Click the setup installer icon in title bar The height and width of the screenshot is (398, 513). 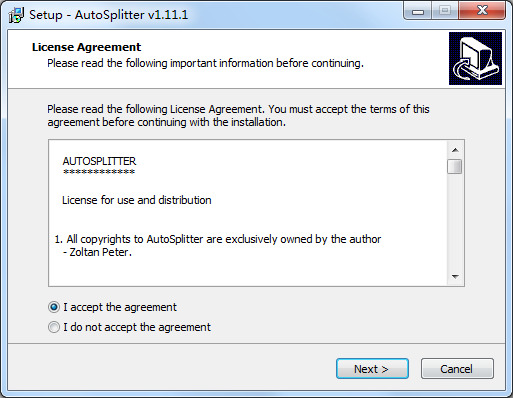pyautogui.click(x=16, y=15)
